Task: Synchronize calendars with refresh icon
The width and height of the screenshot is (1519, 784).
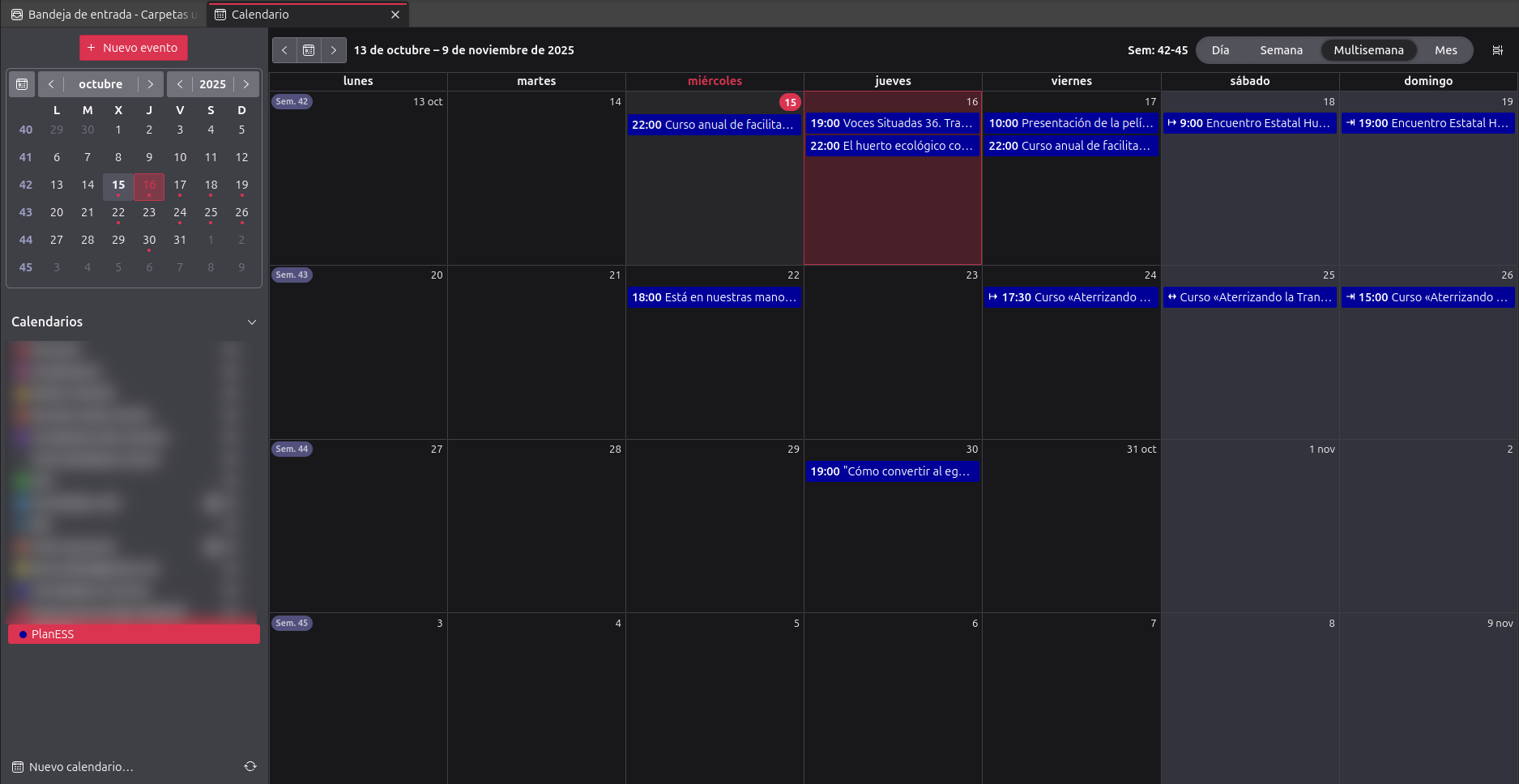Action: pos(250,766)
